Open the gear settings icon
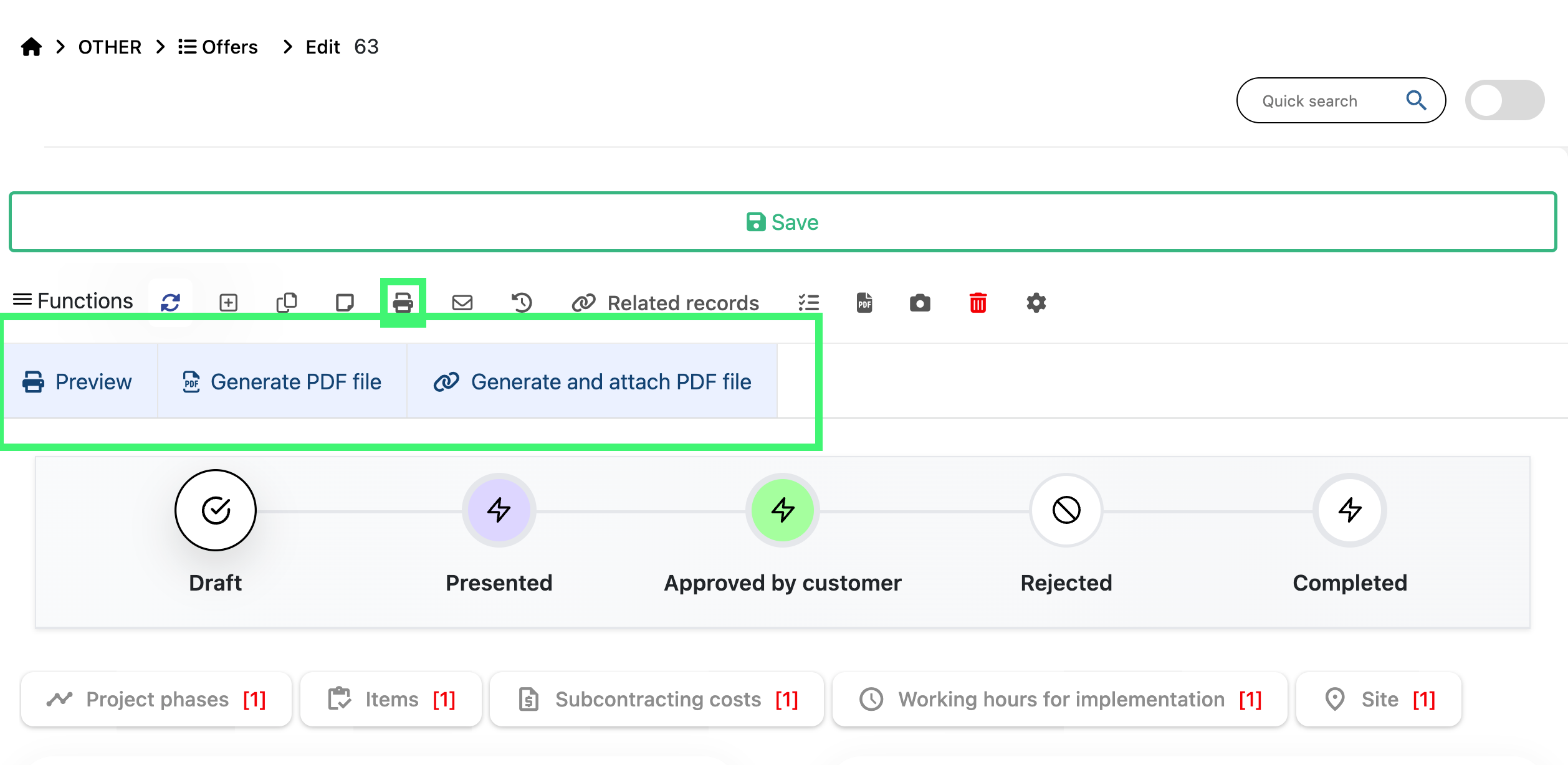The height and width of the screenshot is (765, 1568). click(1036, 303)
